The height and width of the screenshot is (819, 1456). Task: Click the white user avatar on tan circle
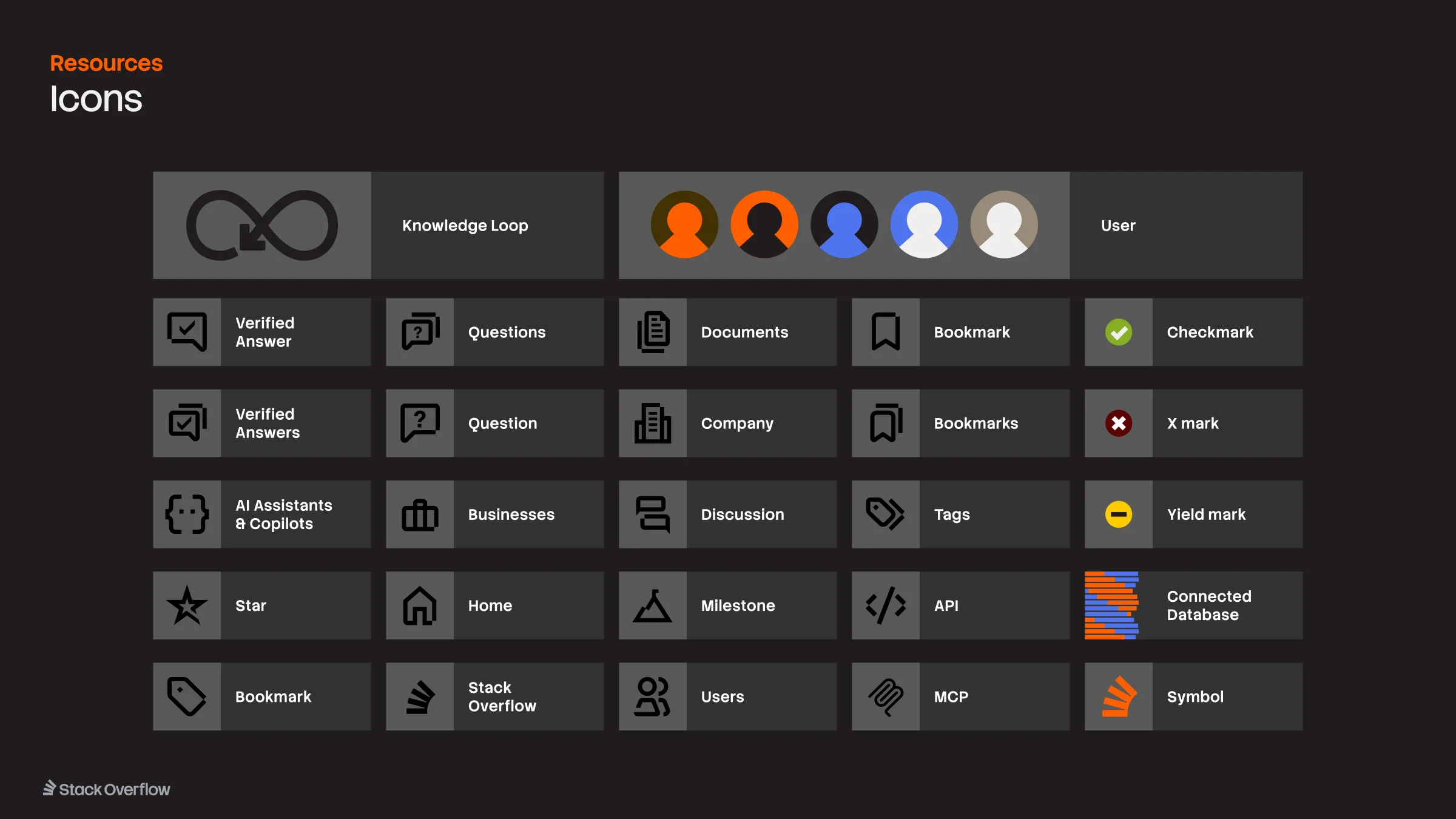(1004, 224)
